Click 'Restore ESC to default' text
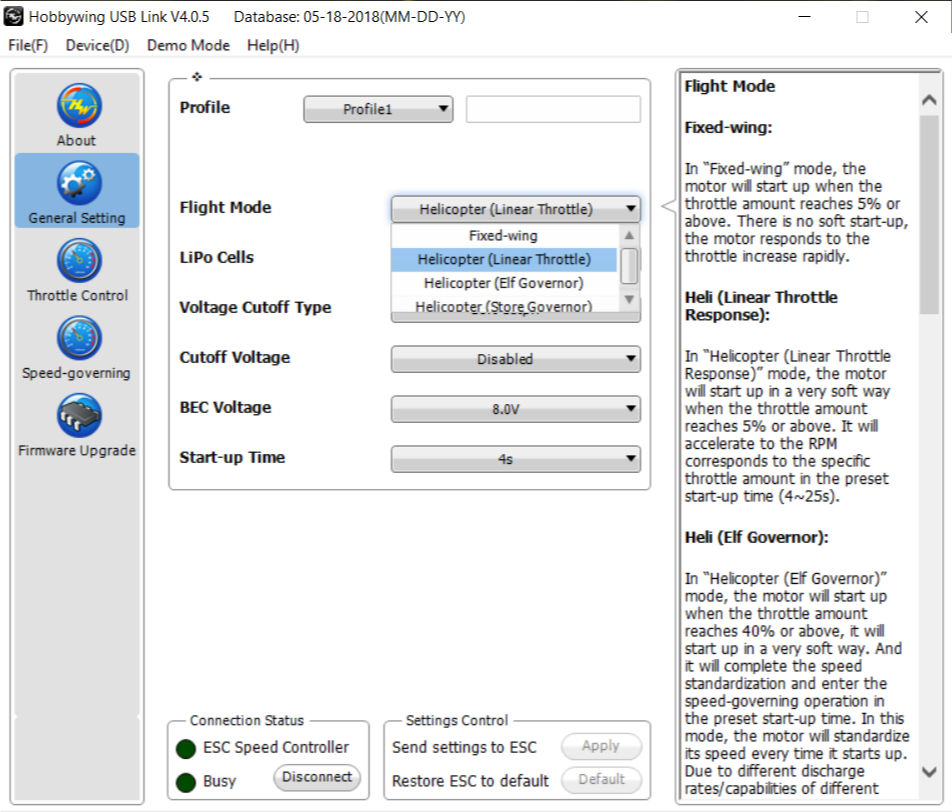 [470, 780]
